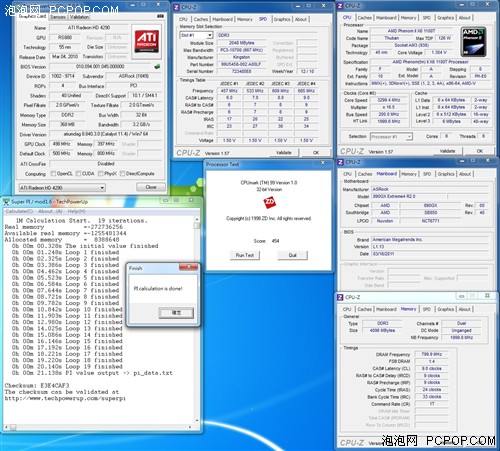Click motherboard Model field 890GX Extreme4
500x451 pixels.
point(409,196)
